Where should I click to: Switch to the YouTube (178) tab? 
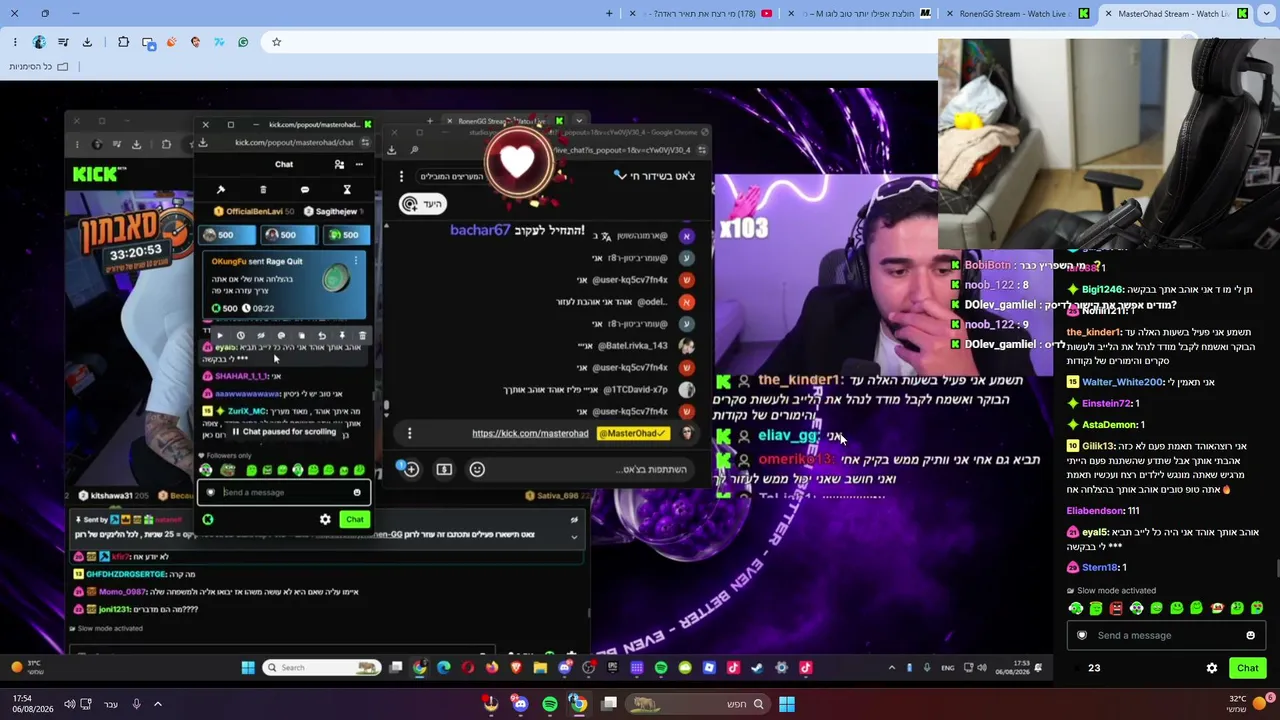coord(701,13)
